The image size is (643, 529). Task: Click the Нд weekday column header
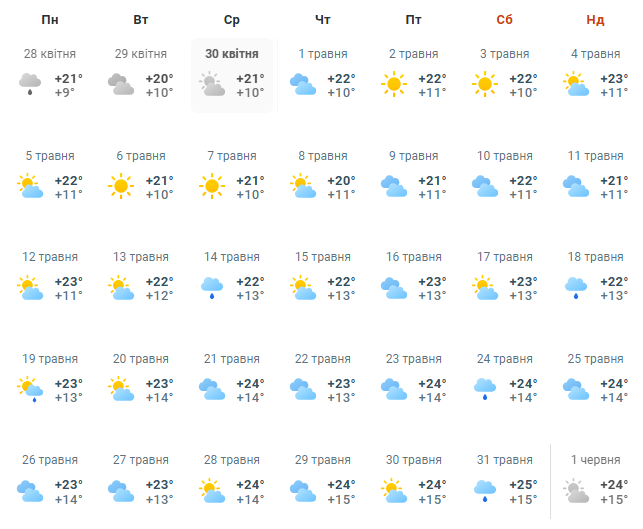[595, 19]
